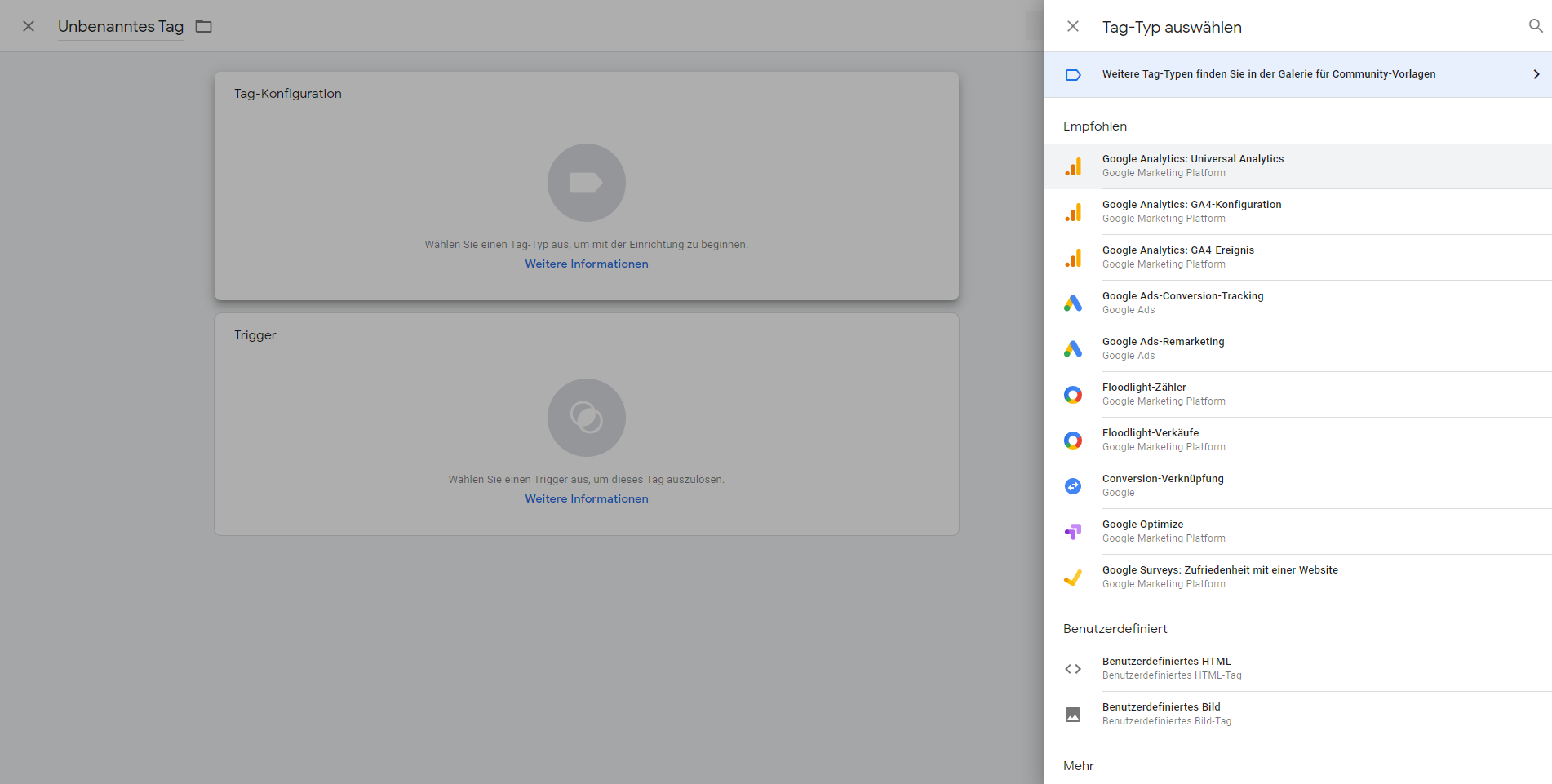Click Google Surveys yellow checkmark icon
Screen dimensions: 1552x784
point(1073,578)
